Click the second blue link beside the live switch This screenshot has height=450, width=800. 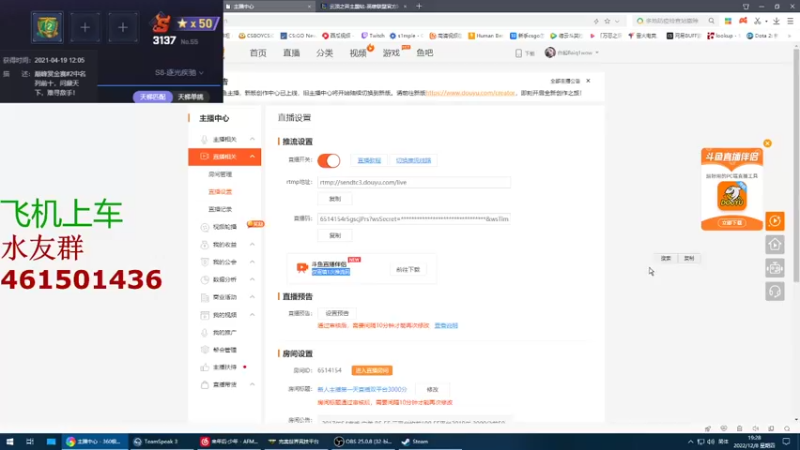(413, 160)
